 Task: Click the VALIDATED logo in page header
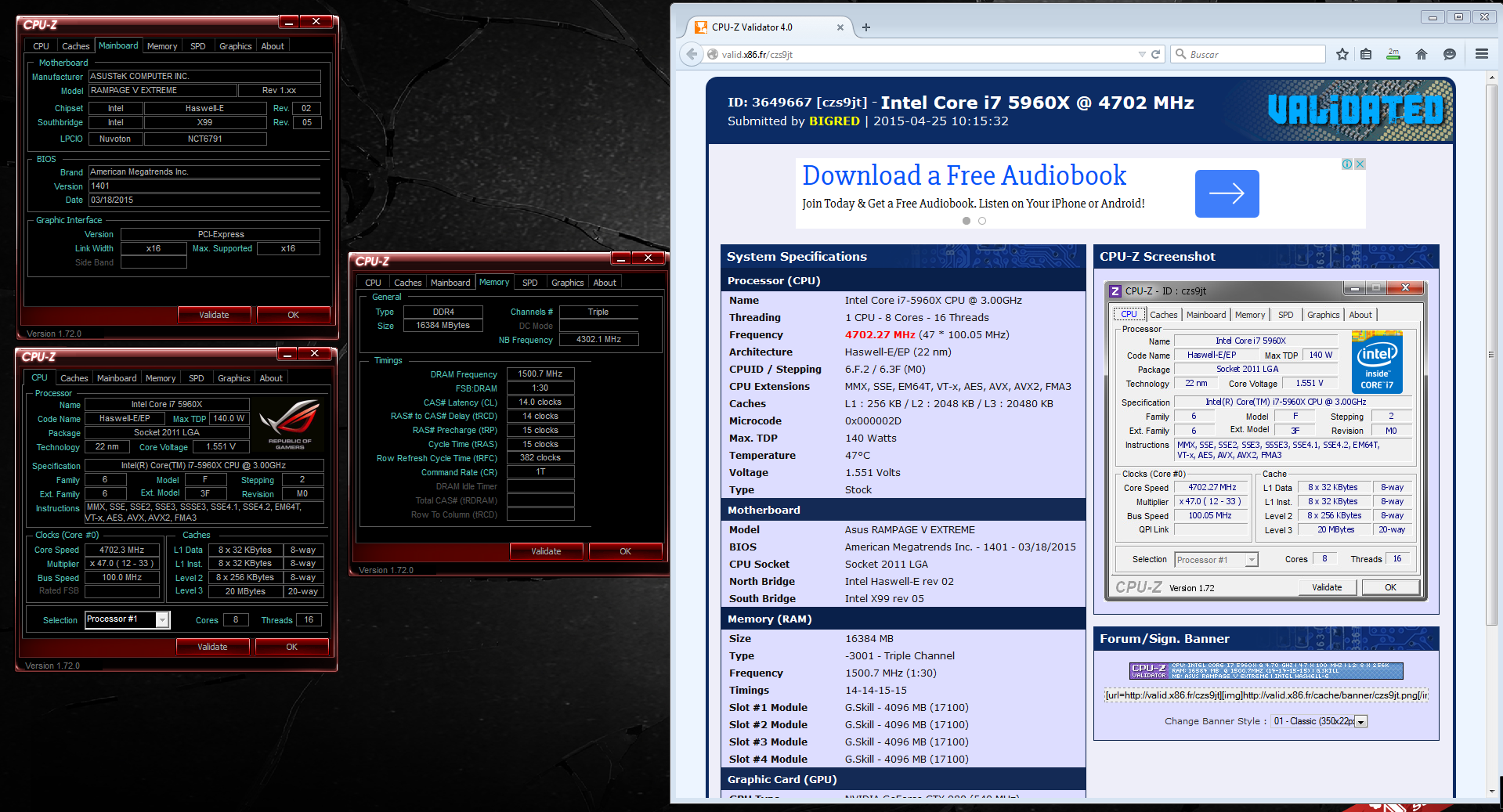coord(1356,110)
